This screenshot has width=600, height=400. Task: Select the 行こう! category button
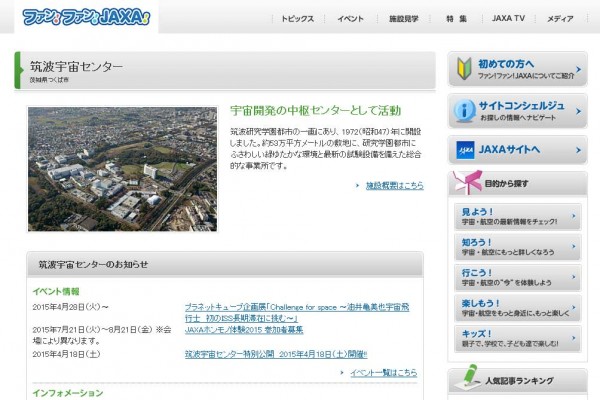click(517, 278)
